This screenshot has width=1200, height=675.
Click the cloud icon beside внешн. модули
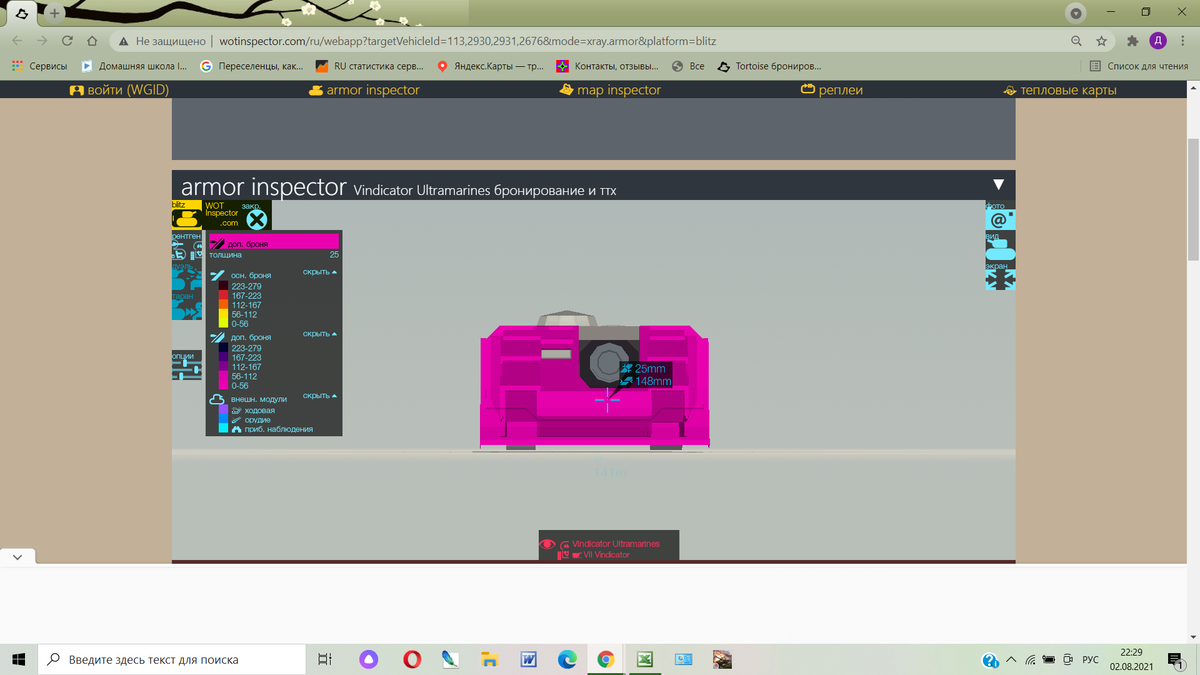(x=217, y=400)
